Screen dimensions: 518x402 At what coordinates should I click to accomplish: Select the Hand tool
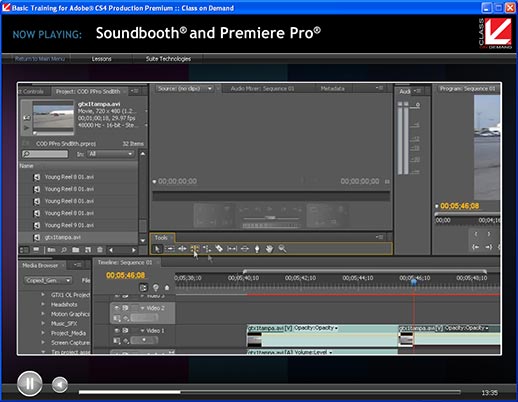pyautogui.click(x=269, y=249)
